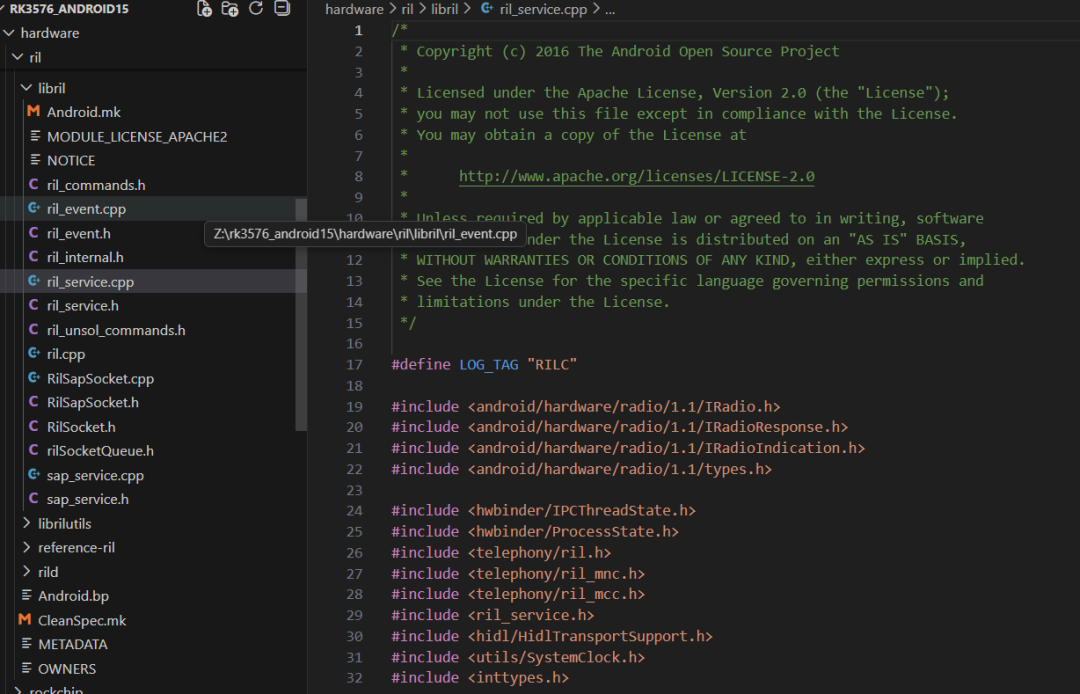This screenshot has width=1080, height=694.
Task: Click the C++ icon beside ril.cpp
Action: 34,353
